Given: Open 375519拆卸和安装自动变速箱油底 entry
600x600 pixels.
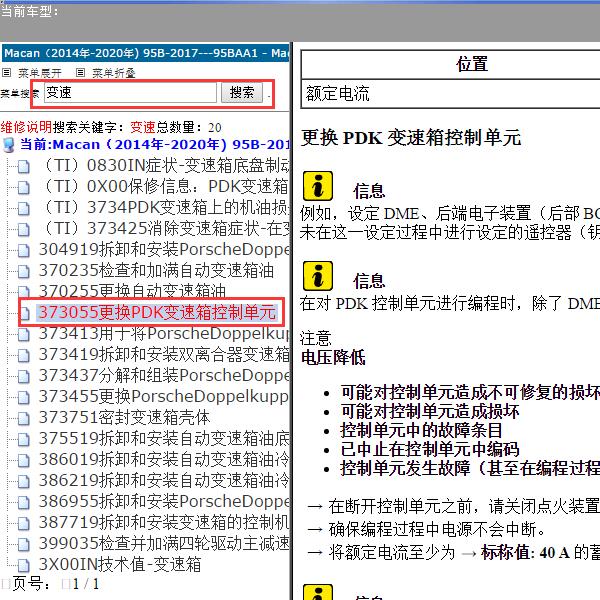Looking at the screenshot, I should pyautogui.click(x=164, y=439).
